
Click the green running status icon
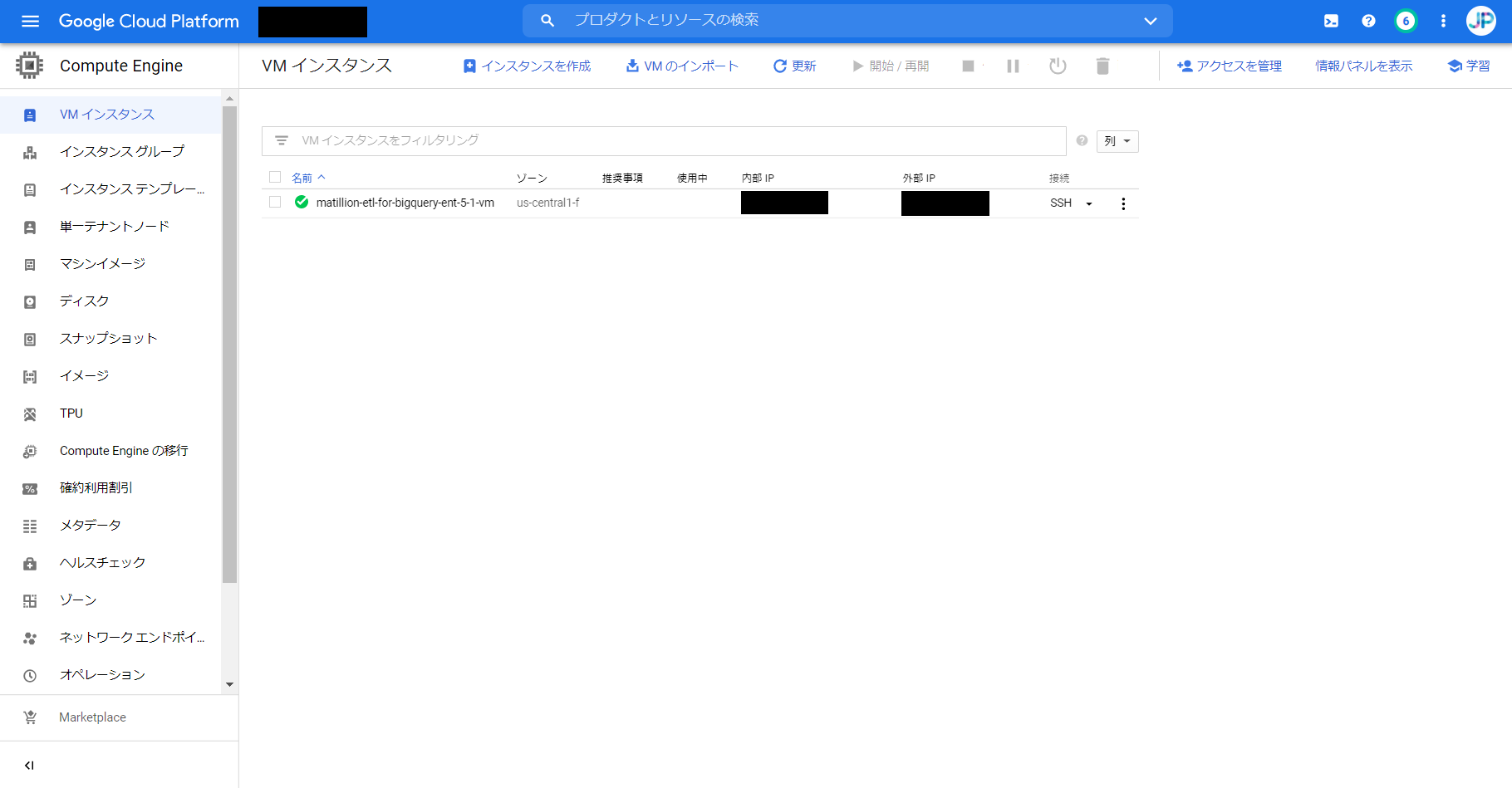click(302, 202)
